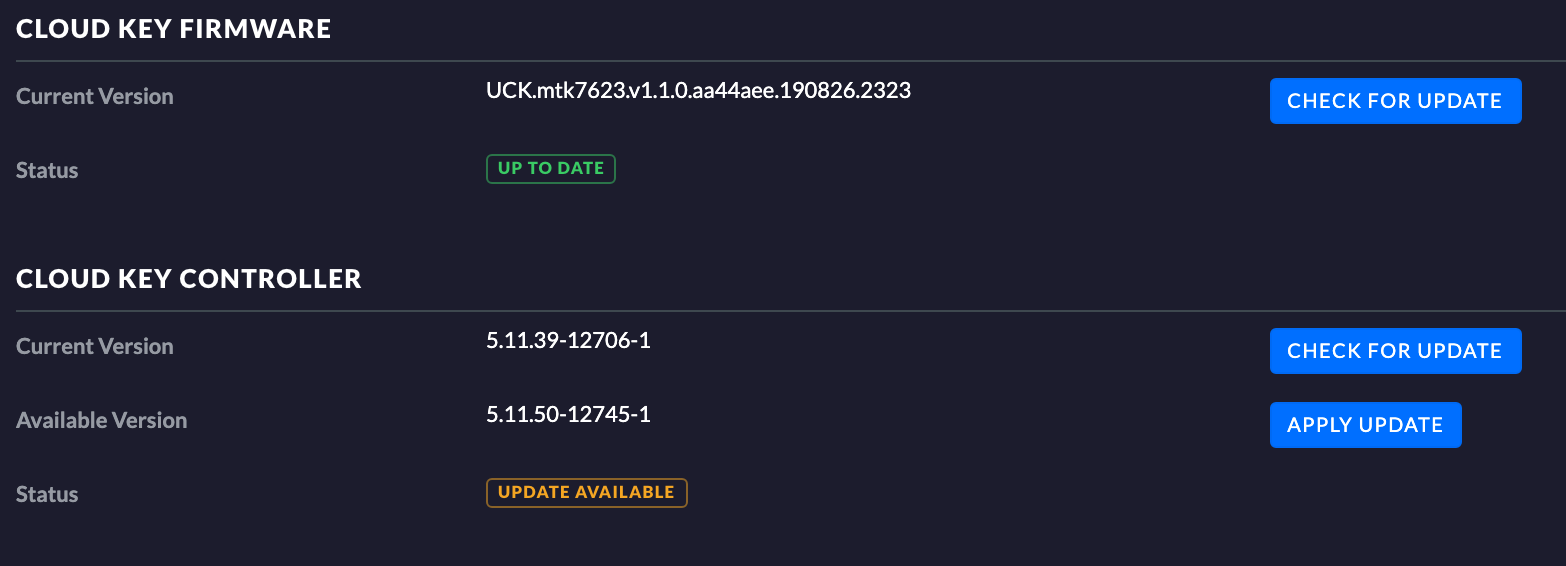The height and width of the screenshot is (566, 1566).
Task: Click the divider line under Cloud Key Firmware
Action: (x=783, y=61)
